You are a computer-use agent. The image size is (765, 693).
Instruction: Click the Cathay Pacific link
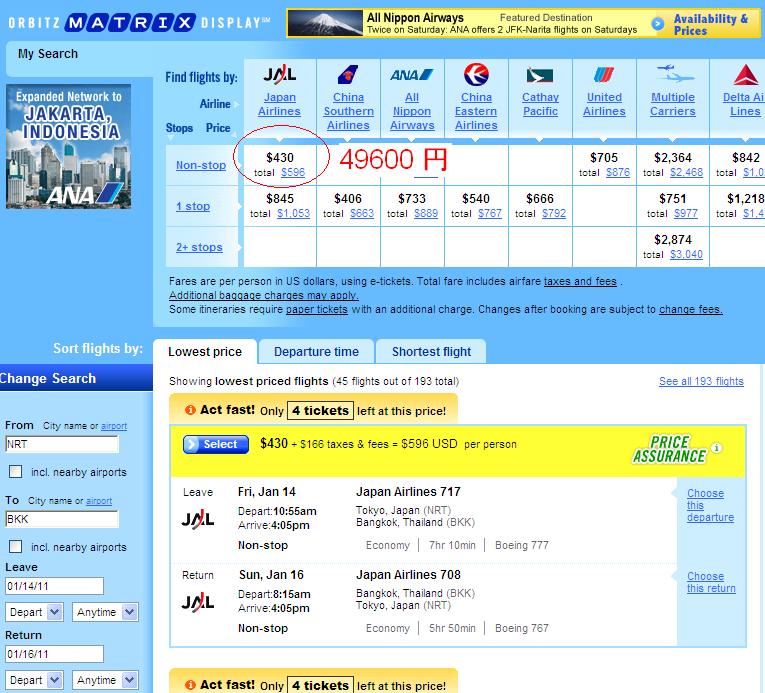[x=540, y=104]
